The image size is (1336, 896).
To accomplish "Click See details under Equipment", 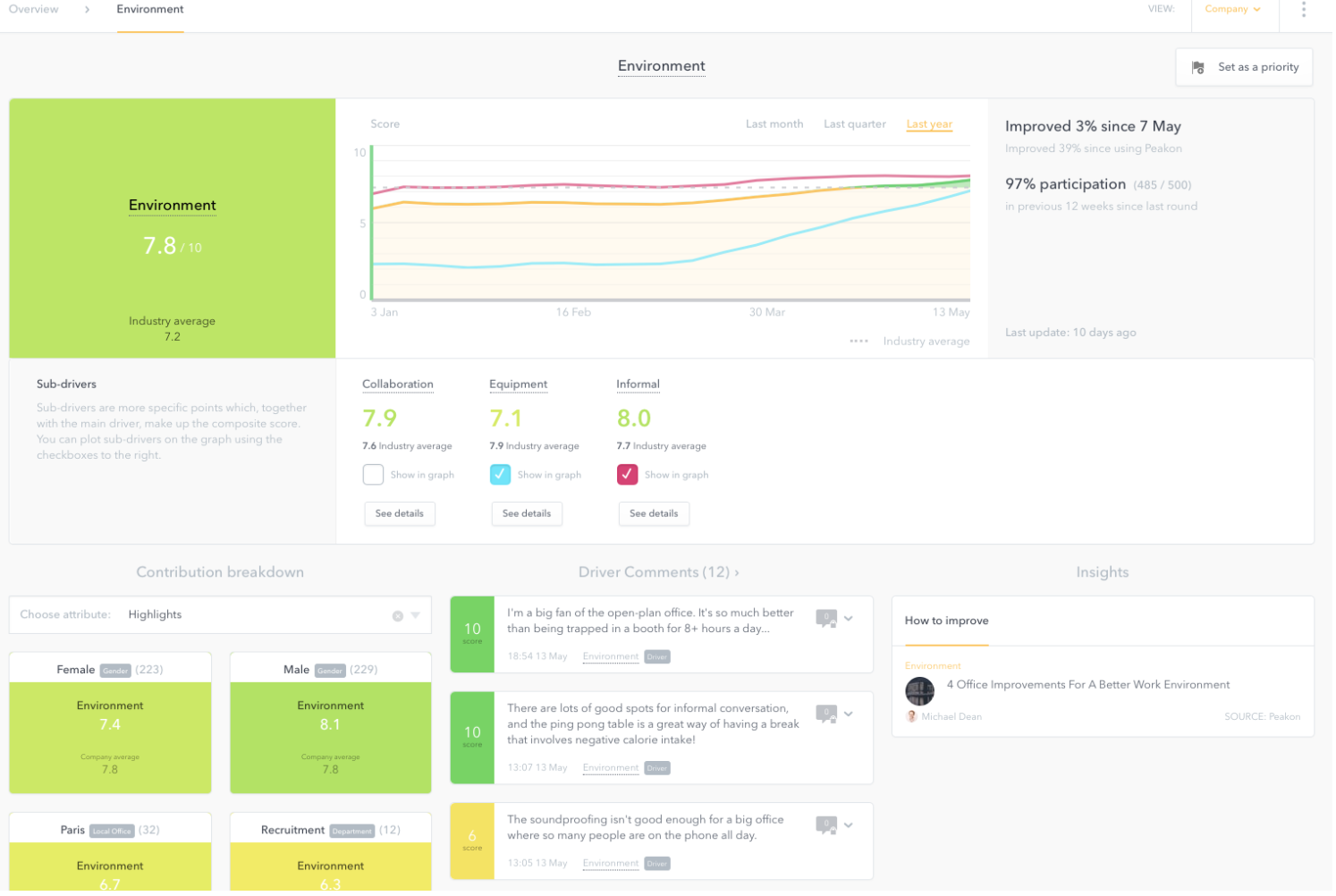I will [528, 515].
